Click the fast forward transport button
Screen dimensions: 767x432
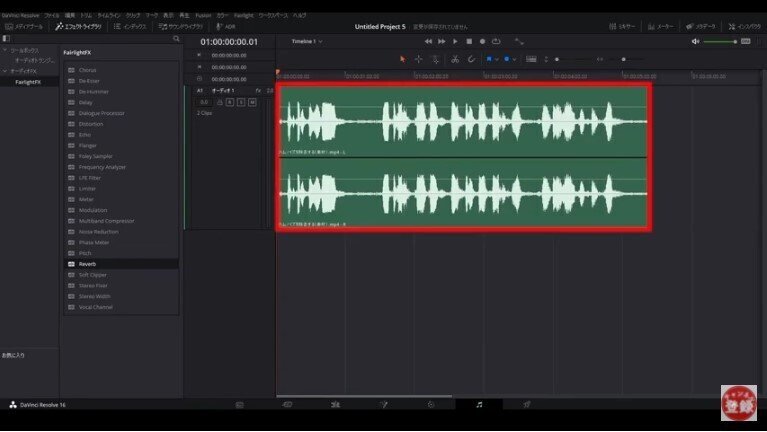coord(441,42)
